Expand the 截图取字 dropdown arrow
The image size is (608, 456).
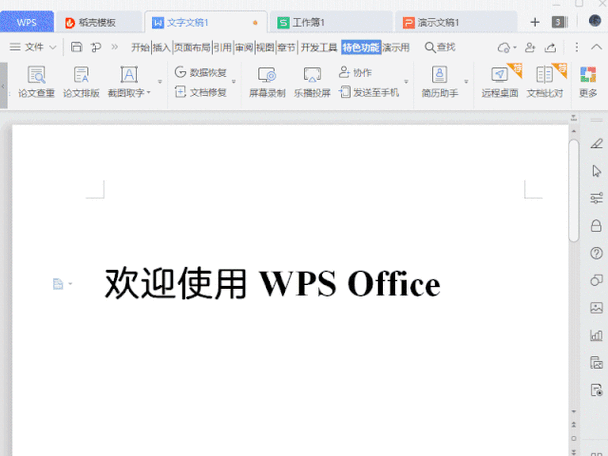tap(149, 93)
